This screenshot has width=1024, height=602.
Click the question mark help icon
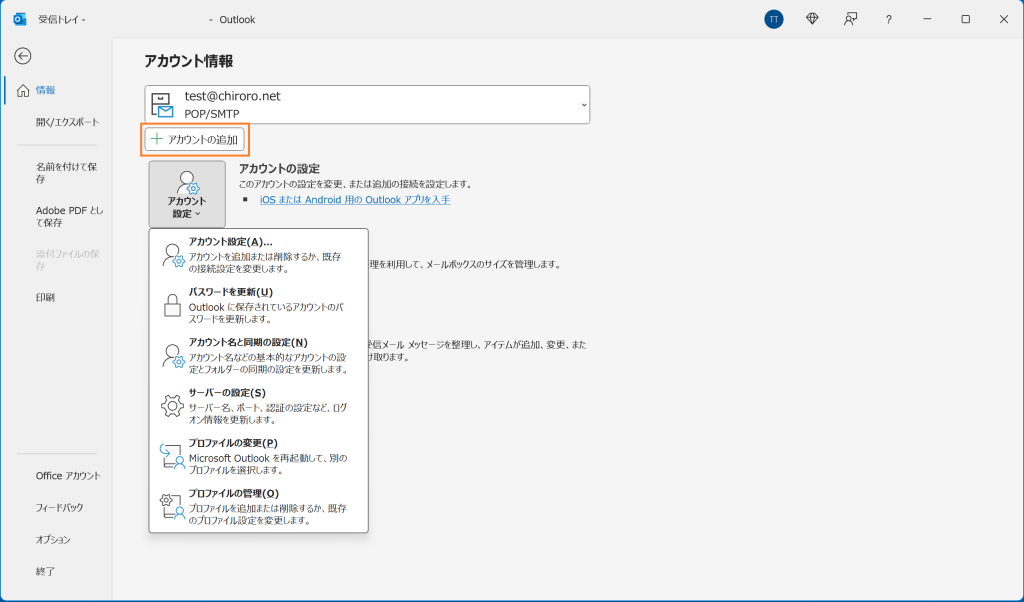889,20
